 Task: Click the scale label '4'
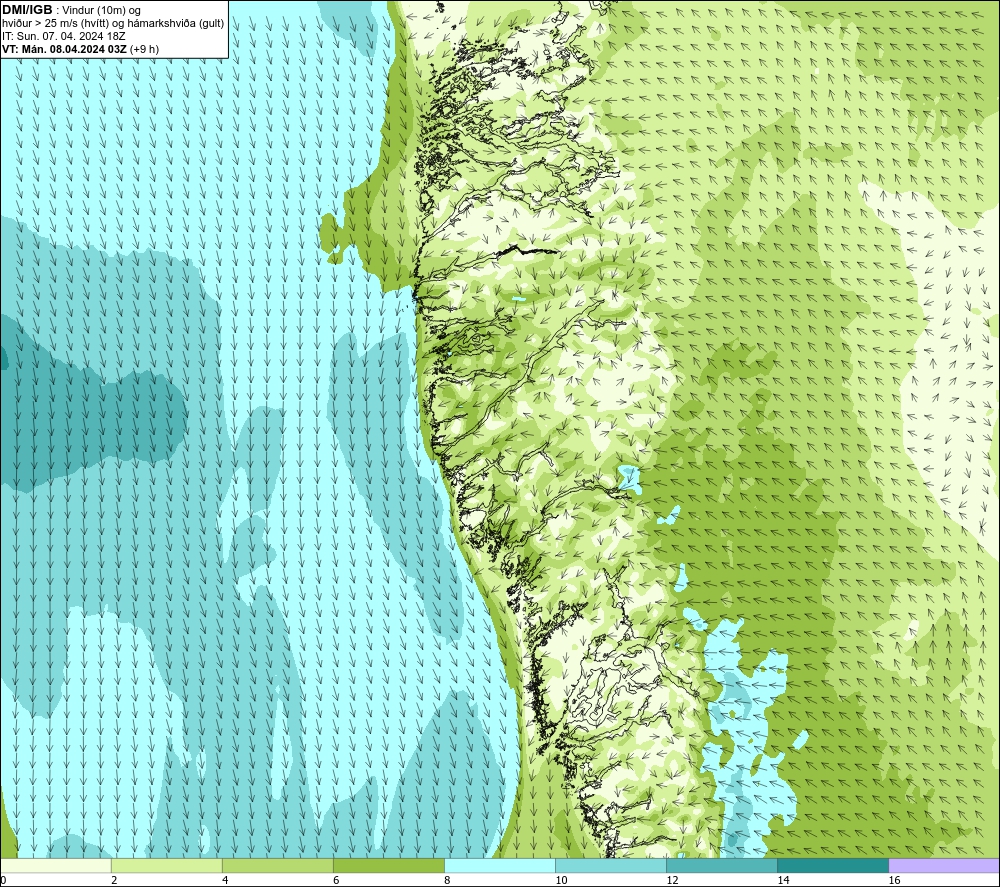click(x=225, y=880)
